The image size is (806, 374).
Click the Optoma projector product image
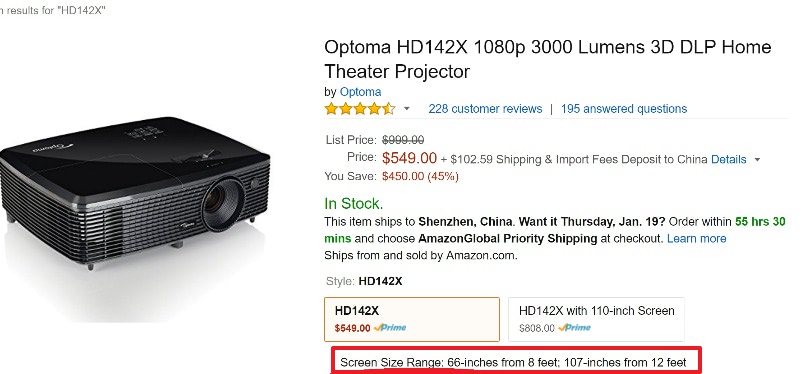click(135, 193)
